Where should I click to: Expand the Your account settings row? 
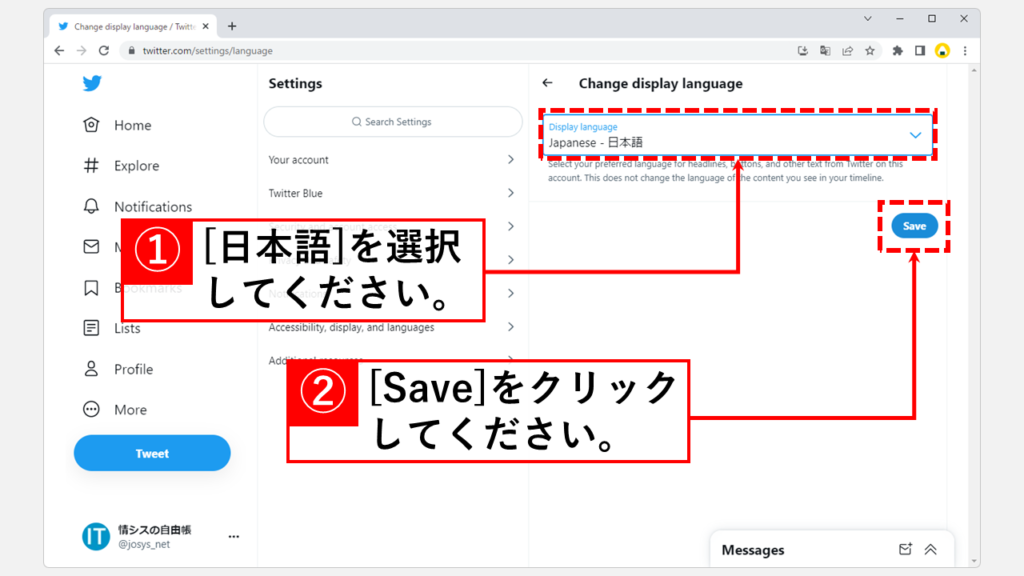coord(392,160)
